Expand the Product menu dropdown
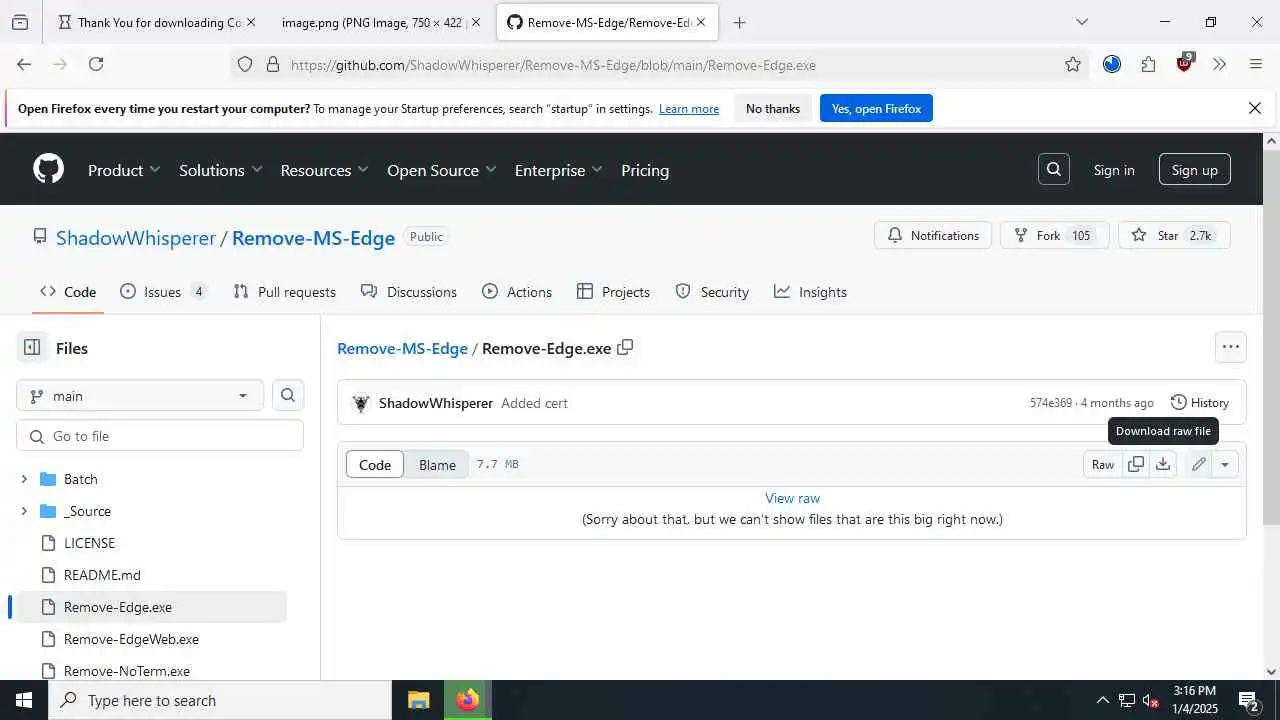 pyautogui.click(x=124, y=170)
